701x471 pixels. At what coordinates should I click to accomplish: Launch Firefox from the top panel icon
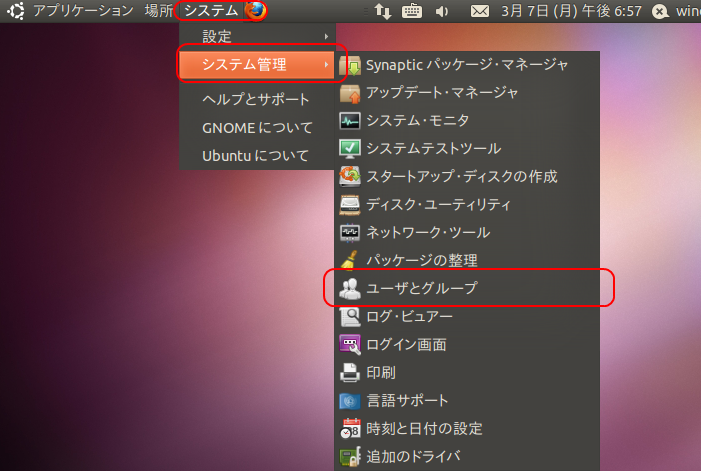(256, 10)
